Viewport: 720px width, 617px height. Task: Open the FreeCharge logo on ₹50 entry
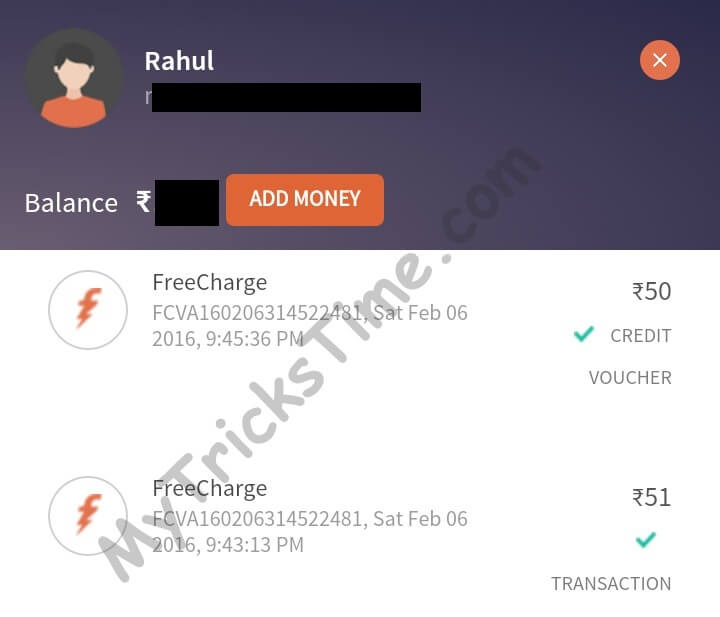click(88, 310)
